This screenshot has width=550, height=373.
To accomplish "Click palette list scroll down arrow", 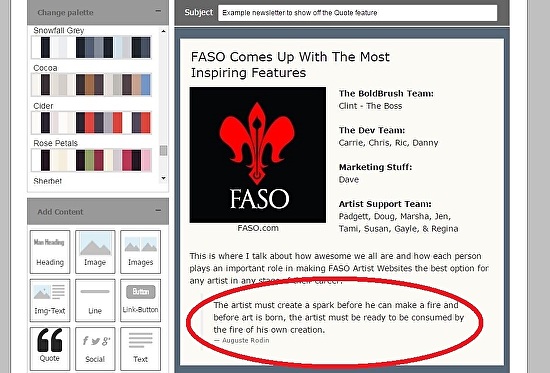I will 163,178.
